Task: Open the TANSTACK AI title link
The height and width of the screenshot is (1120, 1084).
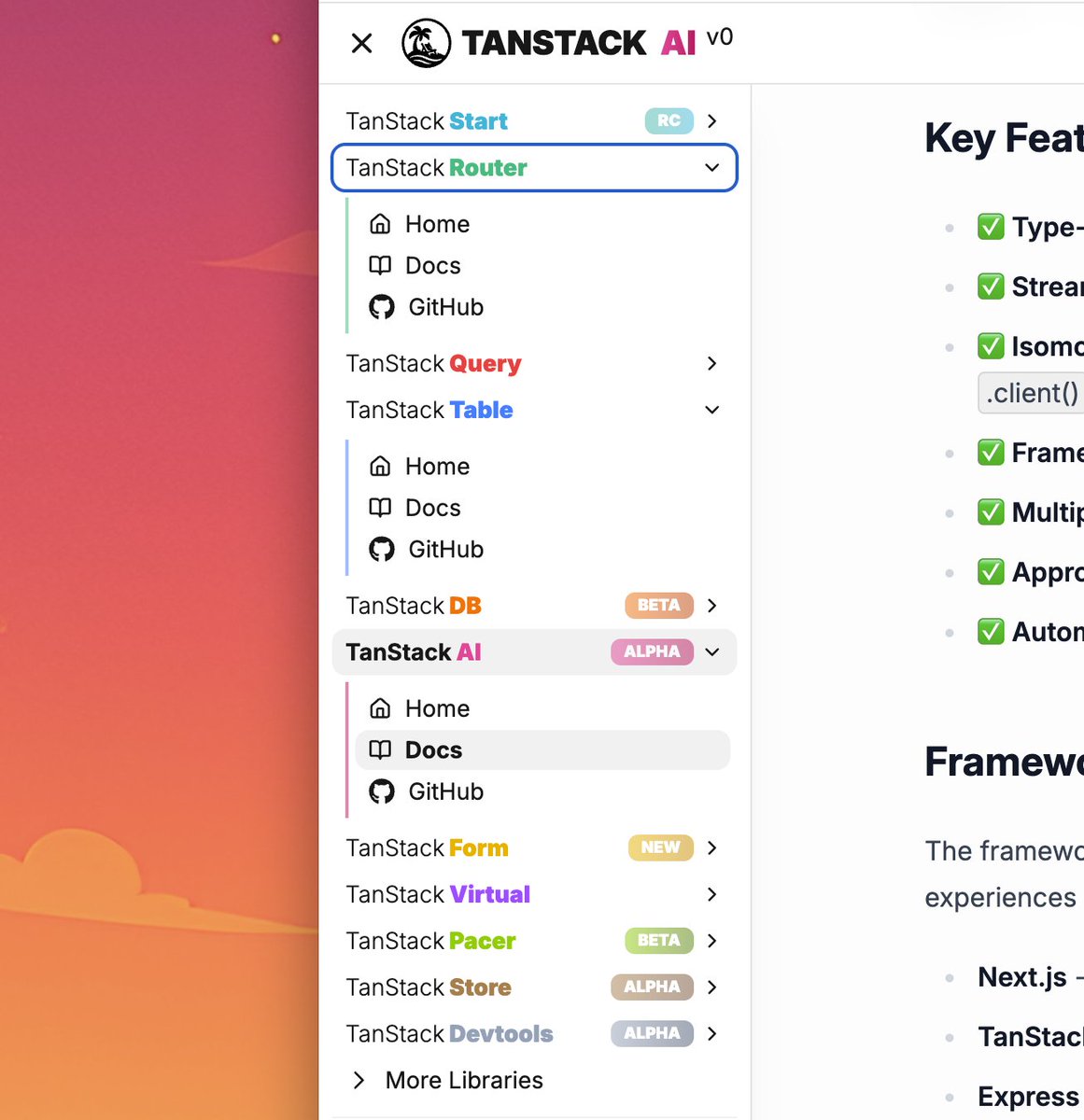Action: point(578,43)
